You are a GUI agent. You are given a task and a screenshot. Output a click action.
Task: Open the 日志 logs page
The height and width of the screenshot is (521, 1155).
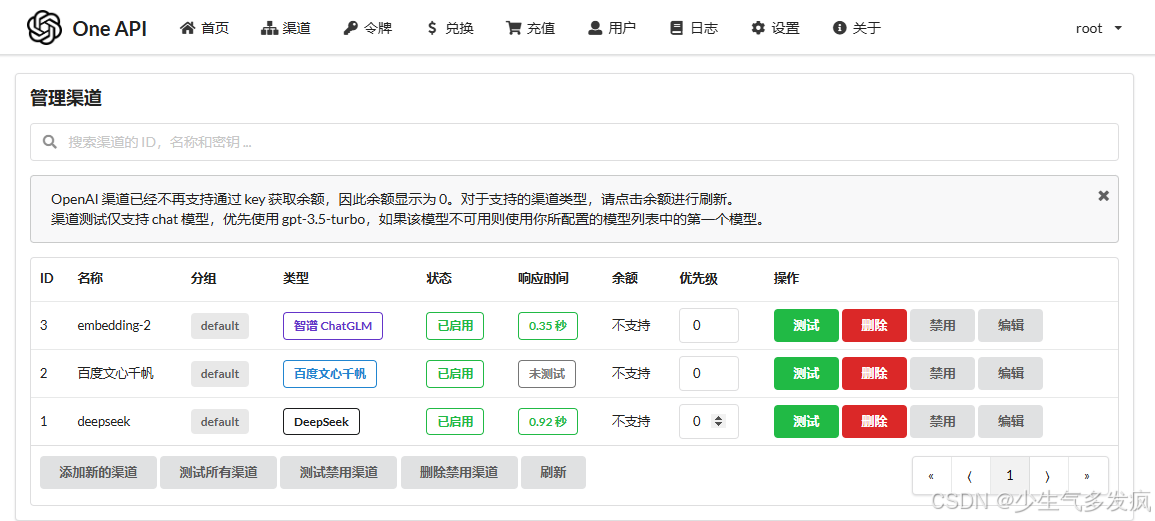pos(694,28)
